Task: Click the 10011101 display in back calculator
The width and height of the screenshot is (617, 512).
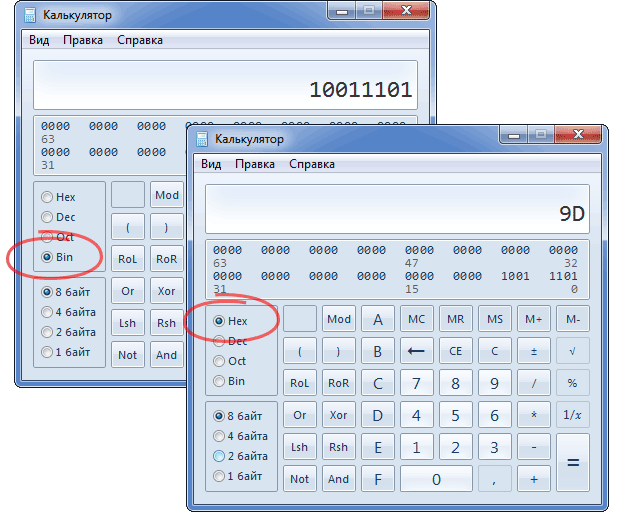Action: (x=225, y=85)
